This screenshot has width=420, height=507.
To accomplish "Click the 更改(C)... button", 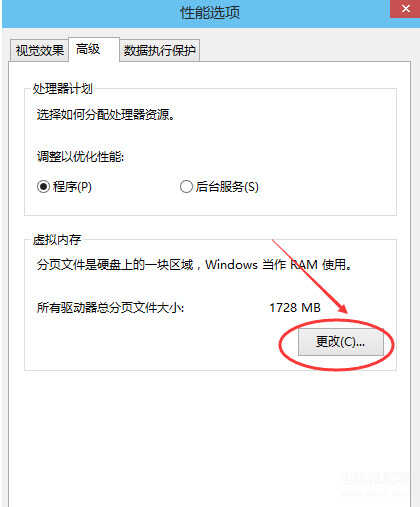I will pyautogui.click(x=341, y=342).
